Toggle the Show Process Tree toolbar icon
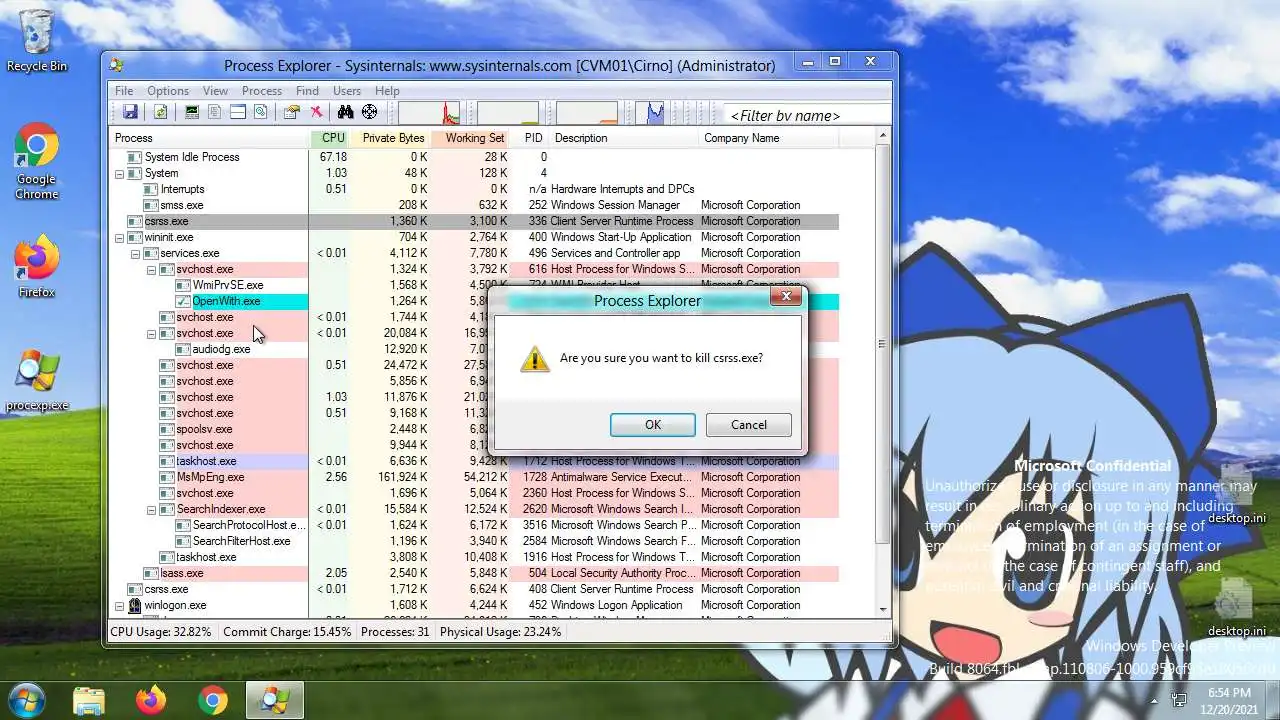 click(215, 112)
